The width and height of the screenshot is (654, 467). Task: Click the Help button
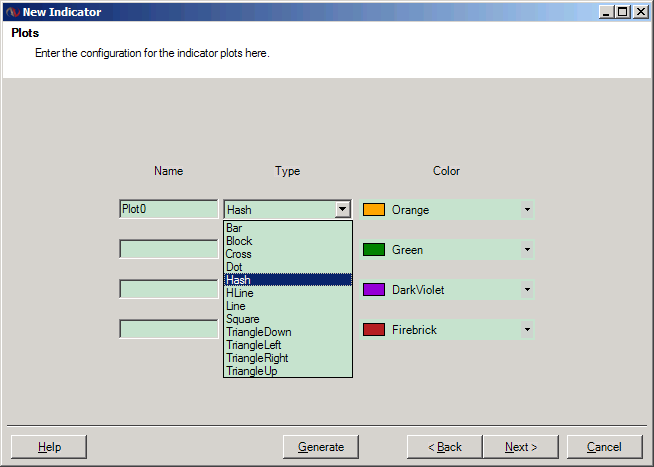click(49, 447)
